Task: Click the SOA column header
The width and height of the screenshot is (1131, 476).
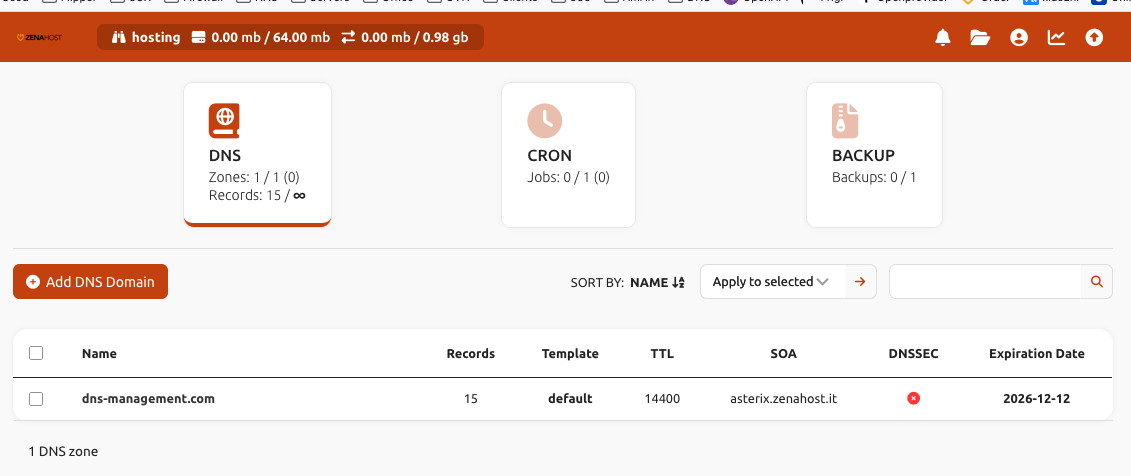Action: pyautogui.click(x=783, y=353)
